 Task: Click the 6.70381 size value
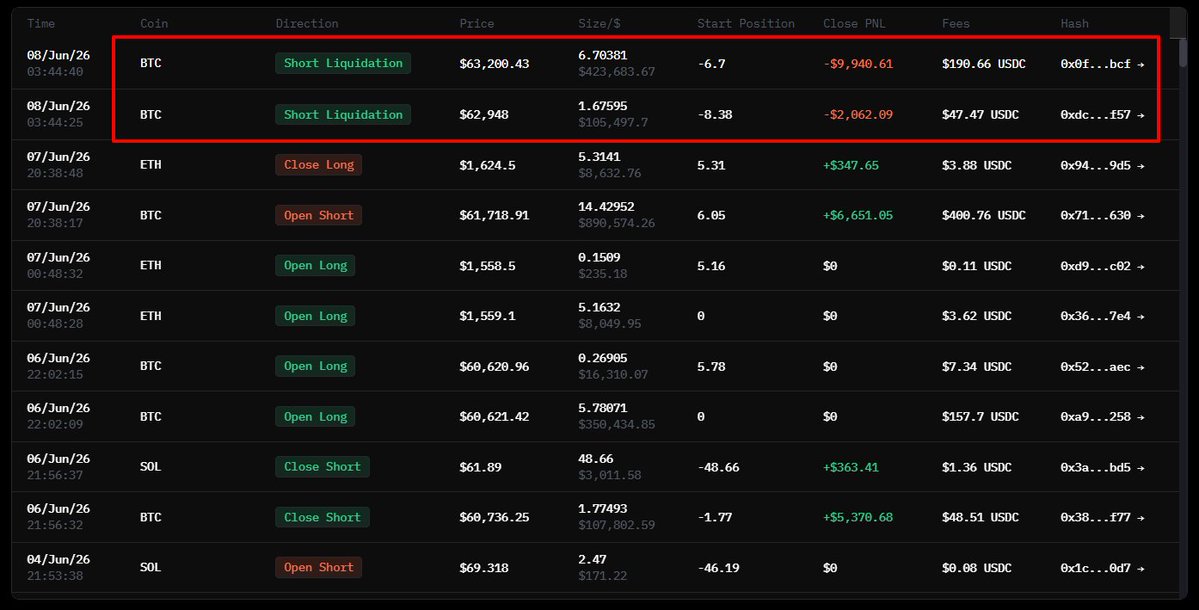(x=603, y=56)
